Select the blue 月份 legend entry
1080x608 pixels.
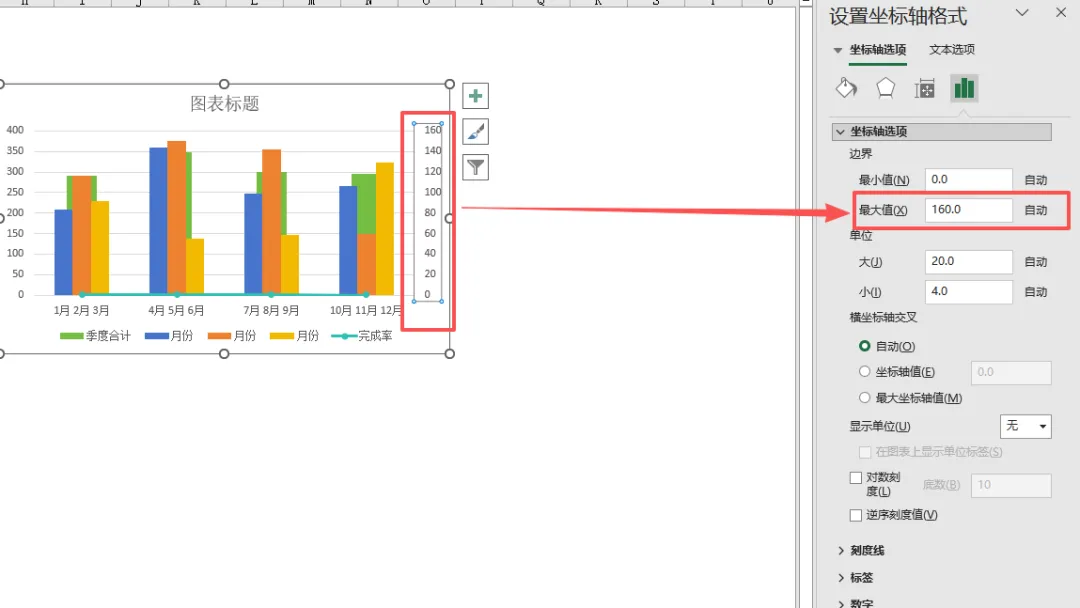tap(169, 336)
